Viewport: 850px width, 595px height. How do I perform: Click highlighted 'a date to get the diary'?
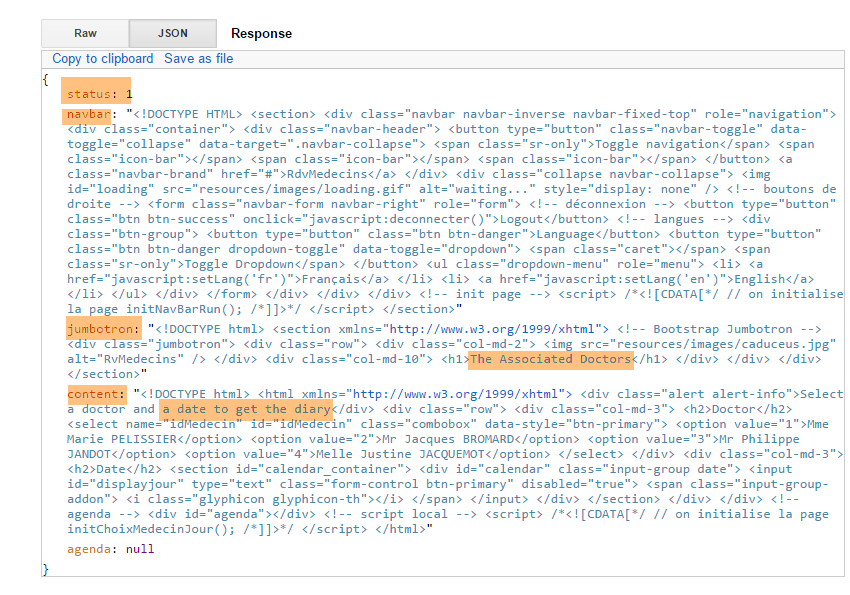click(x=246, y=409)
